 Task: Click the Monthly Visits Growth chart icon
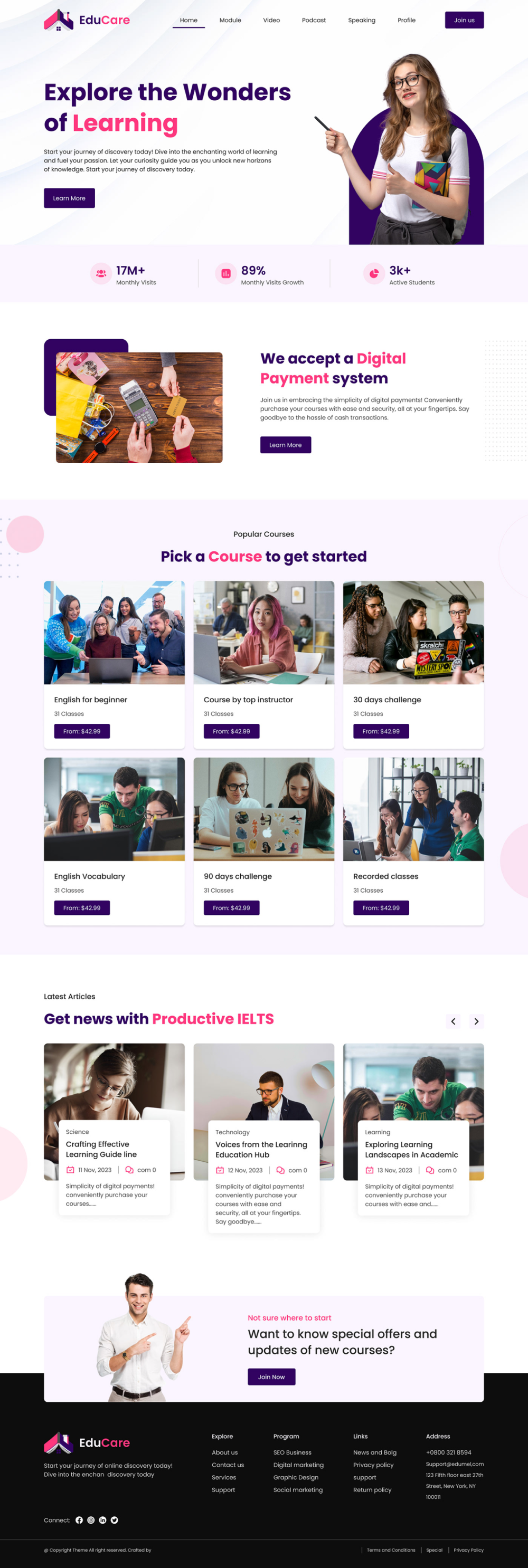click(x=226, y=273)
